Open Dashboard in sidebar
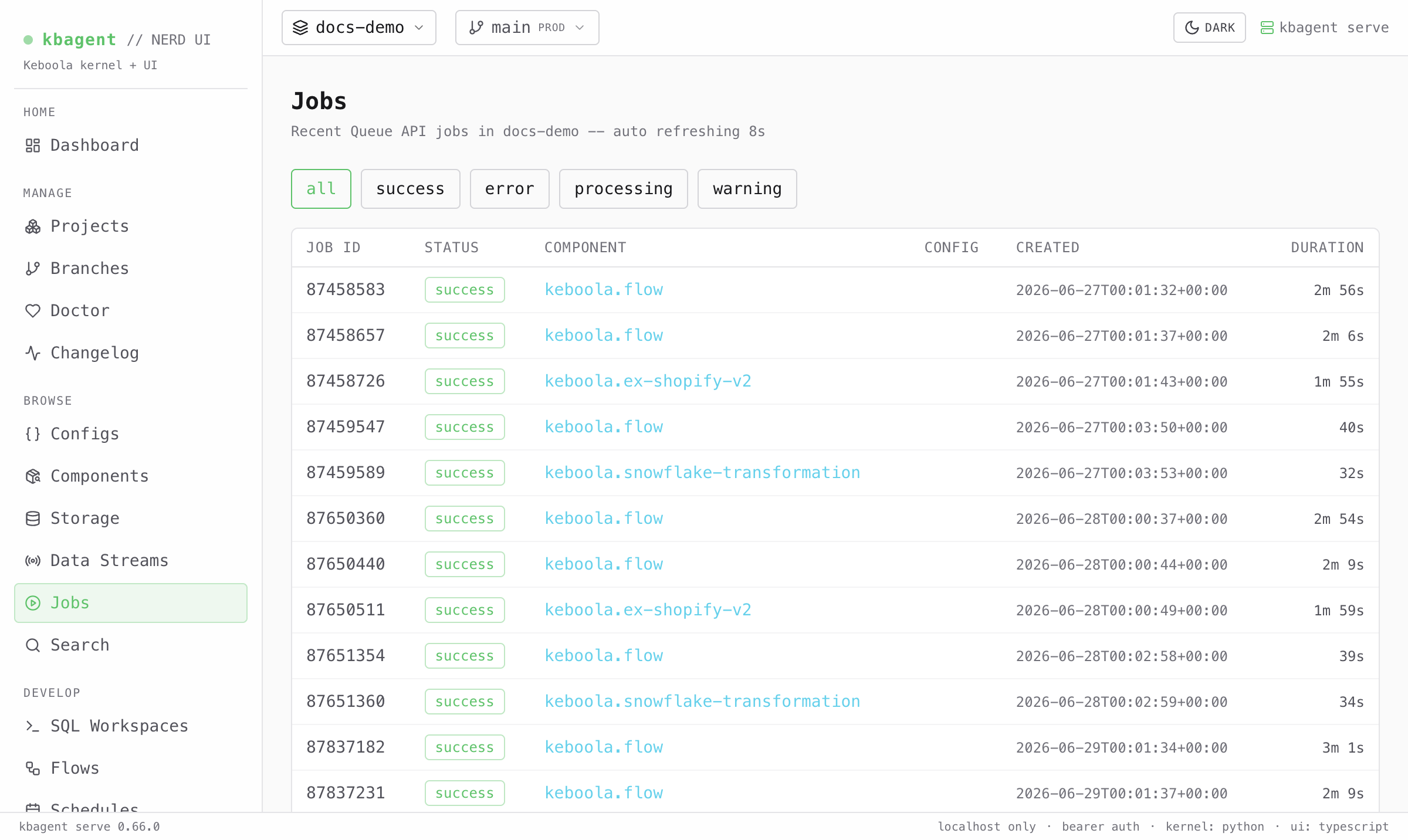1408x840 pixels. (131, 145)
